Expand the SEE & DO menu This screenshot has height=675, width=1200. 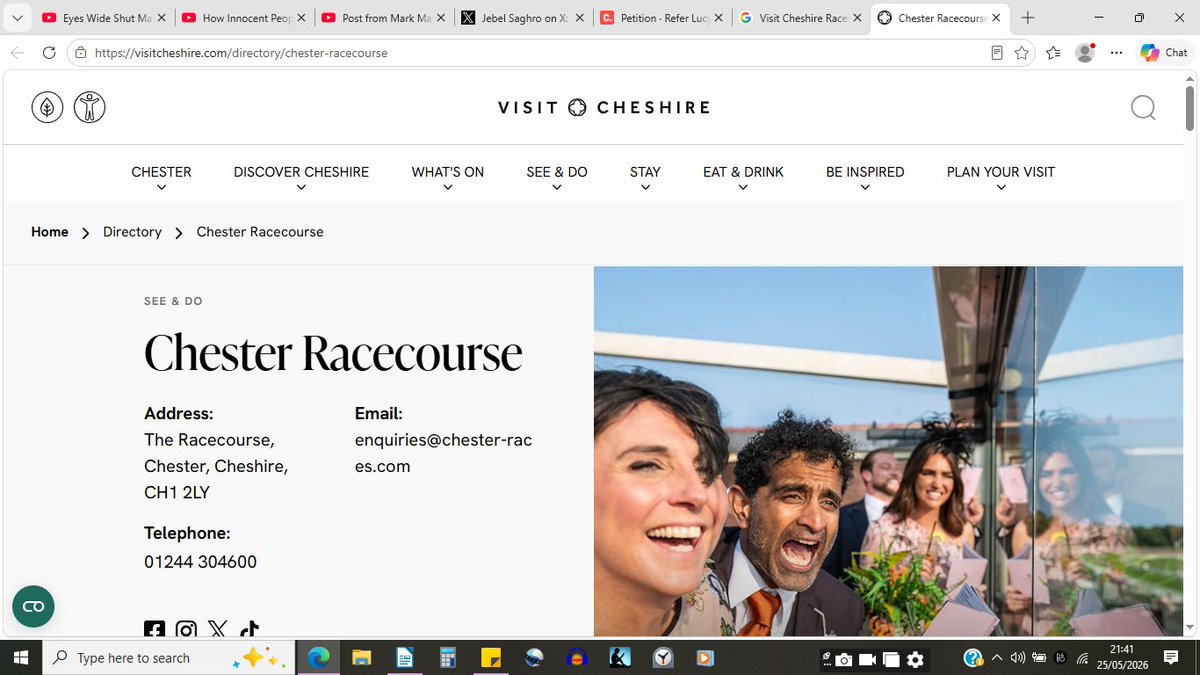557,178
